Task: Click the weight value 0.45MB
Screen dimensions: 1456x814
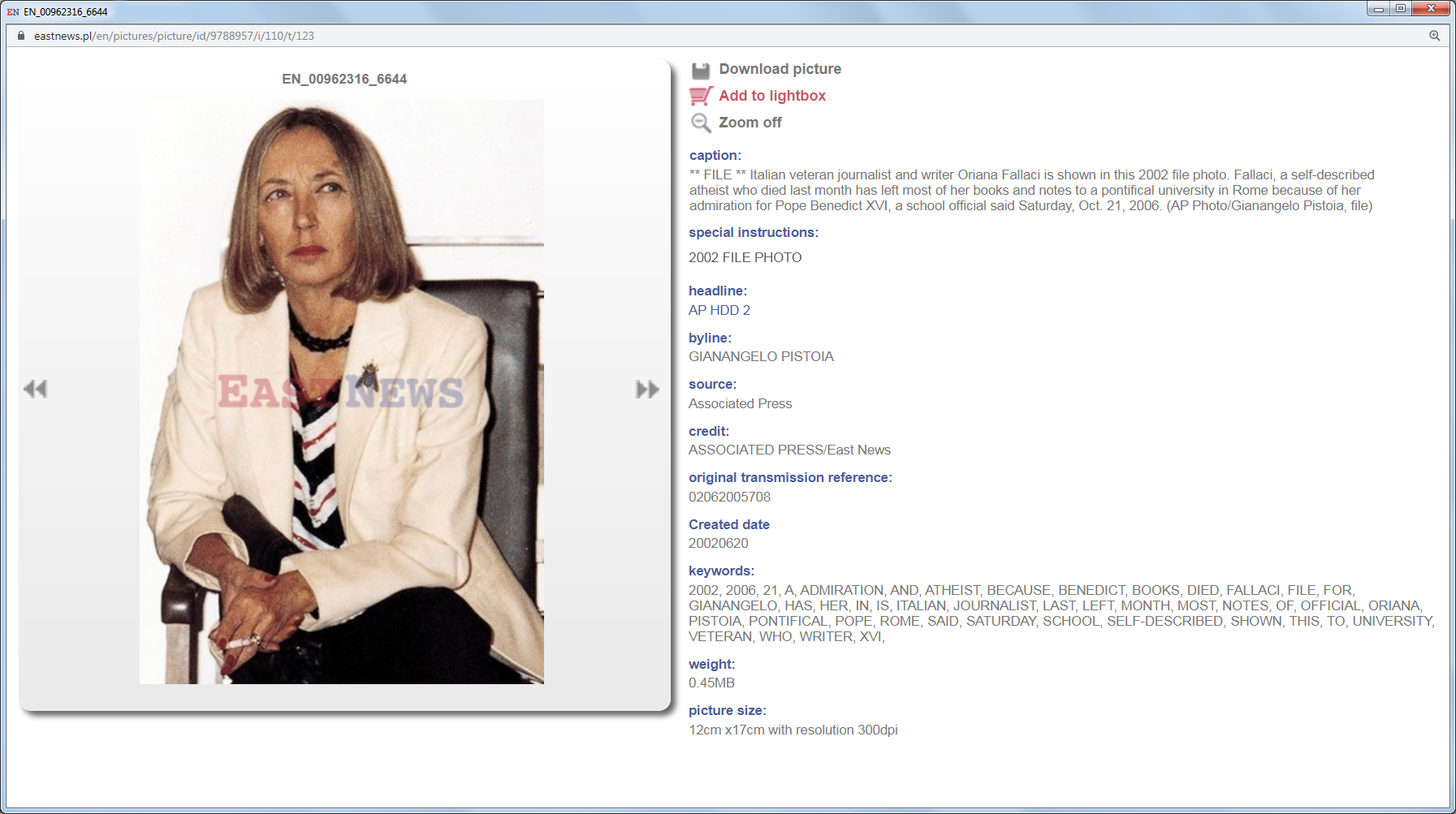Action: point(711,683)
